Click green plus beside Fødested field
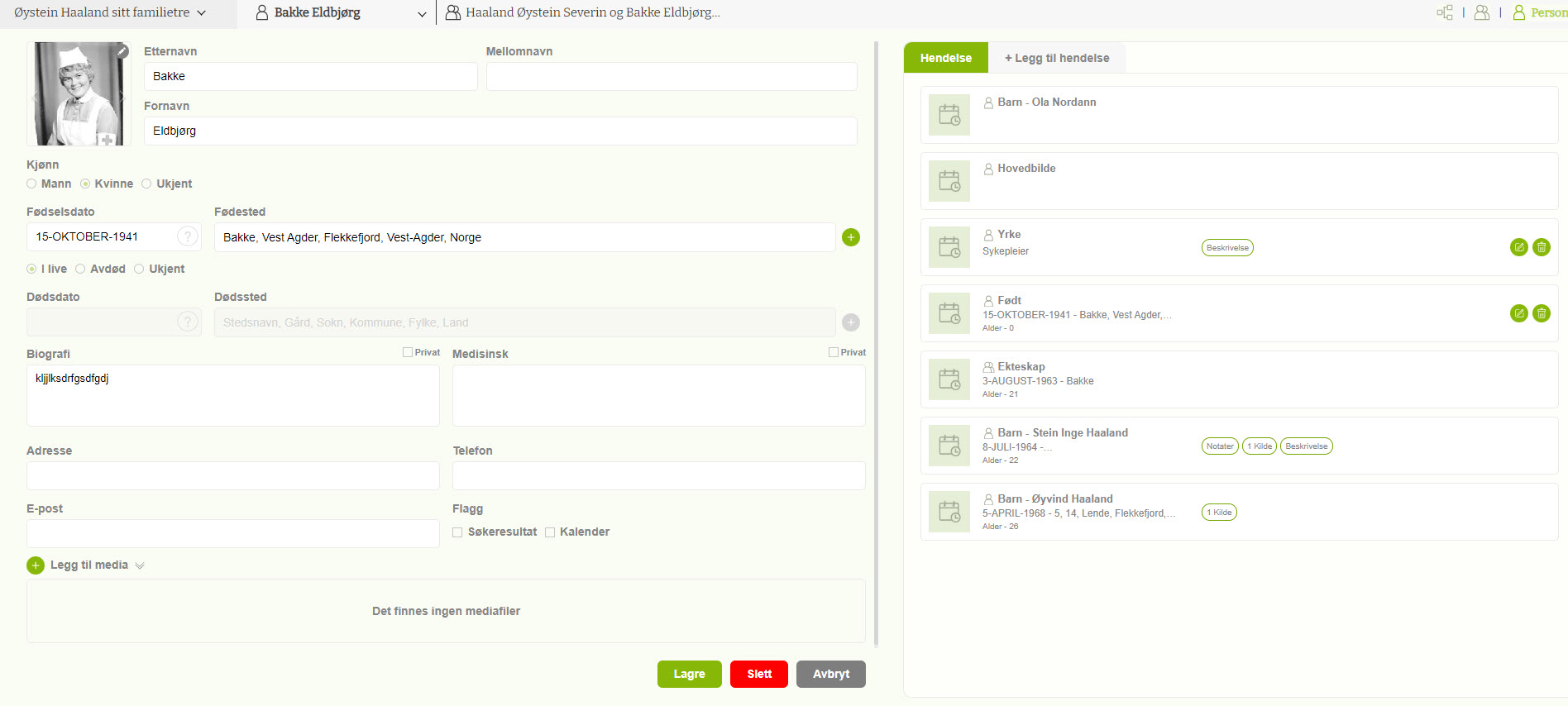This screenshot has width=1568, height=706. pos(850,237)
